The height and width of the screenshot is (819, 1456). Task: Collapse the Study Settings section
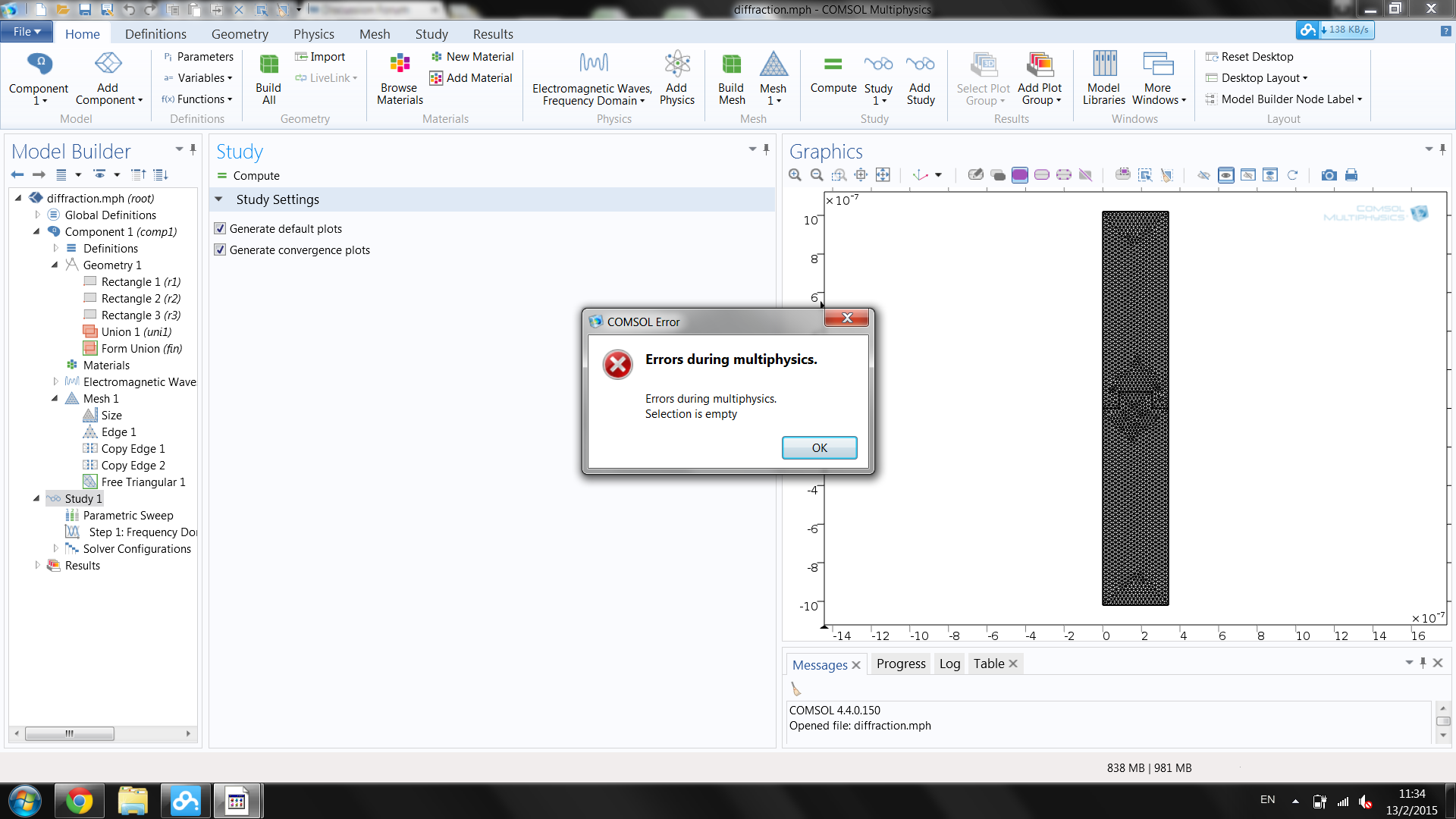point(219,199)
